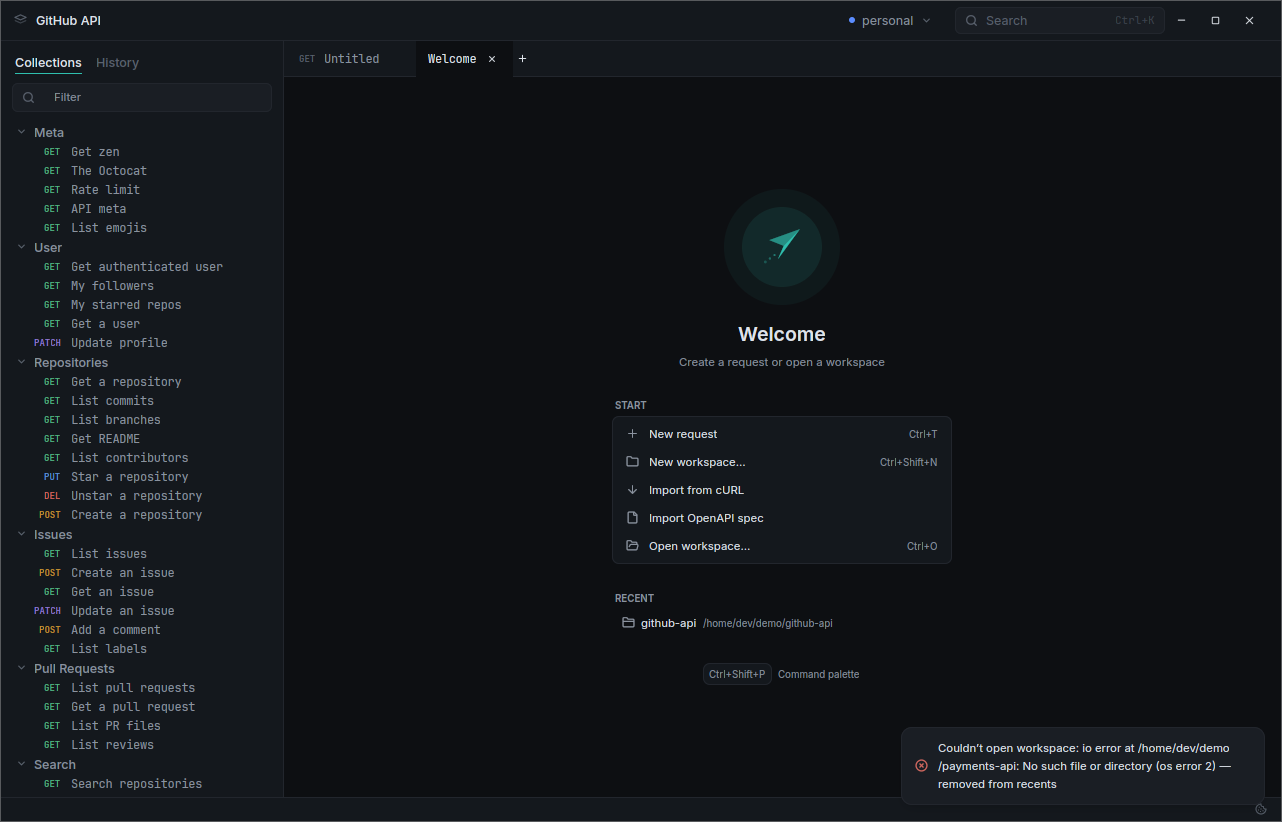This screenshot has height=822, width=1282.
Task: Click the Ctrl+O shortcut label
Action: coord(922,546)
